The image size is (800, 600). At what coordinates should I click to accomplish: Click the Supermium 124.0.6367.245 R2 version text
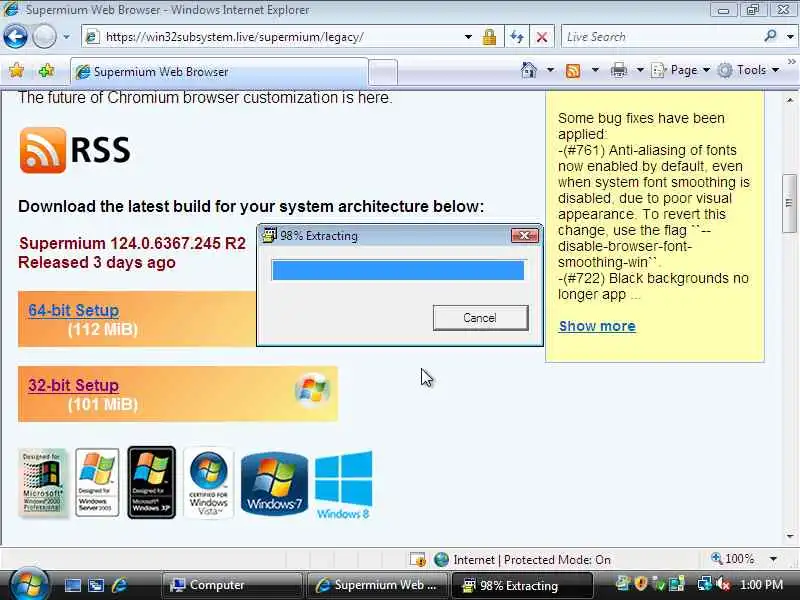point(132,243)
